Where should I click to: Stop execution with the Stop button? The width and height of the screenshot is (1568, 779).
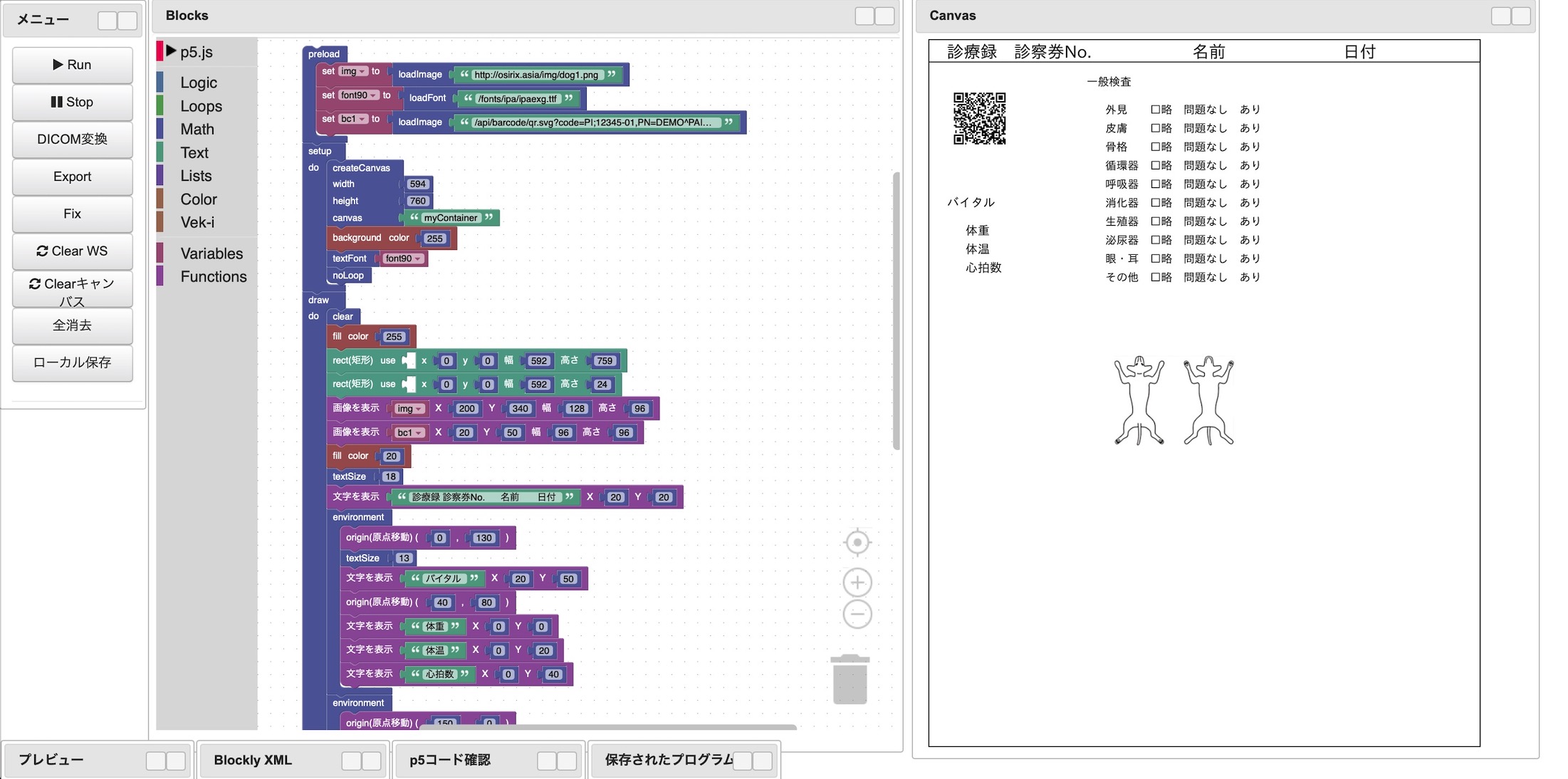(73, 102)
